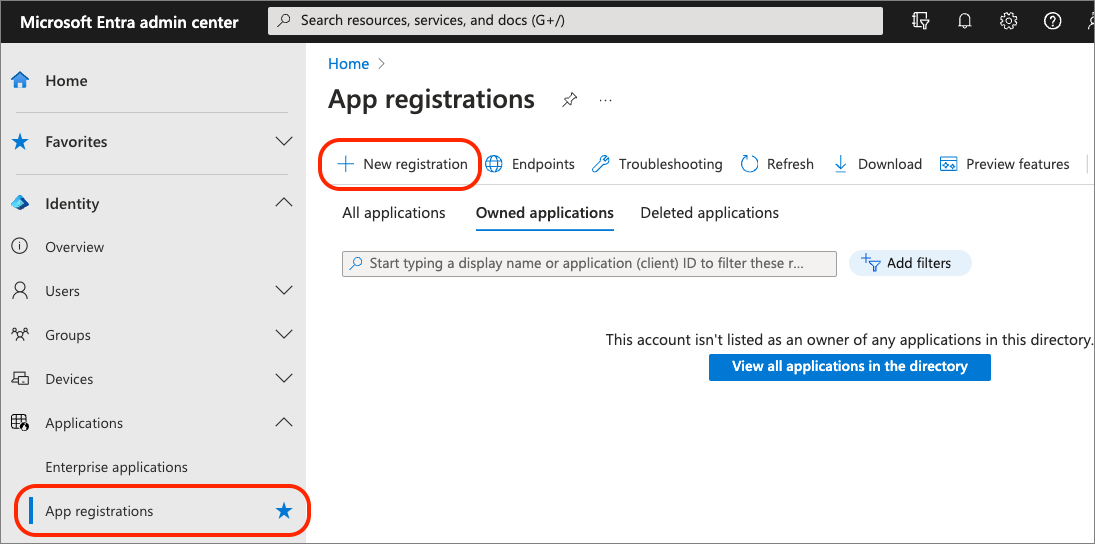Screen dimensions: 1095x544
Task: Click the Applications grid icon
Action: click(x=20, y=422)
